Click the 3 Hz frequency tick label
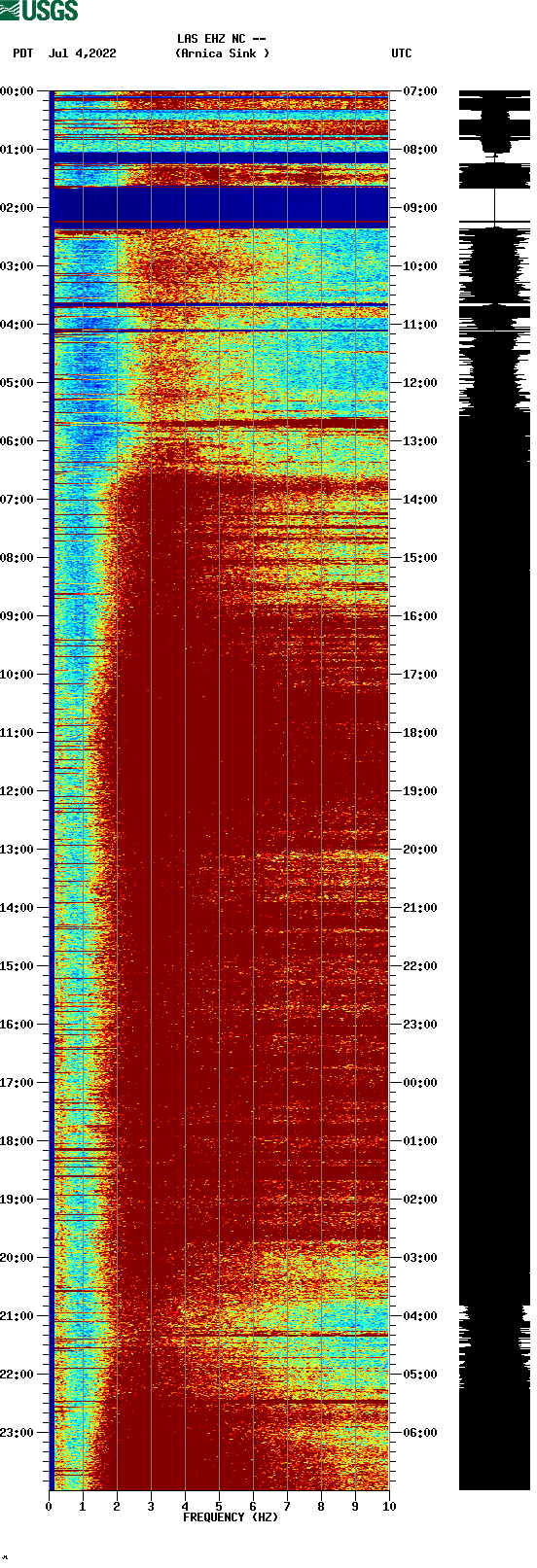Image resolution: width=537 pixels, height=1568 pixels. pyautogui.click(x=151, y=1507)
